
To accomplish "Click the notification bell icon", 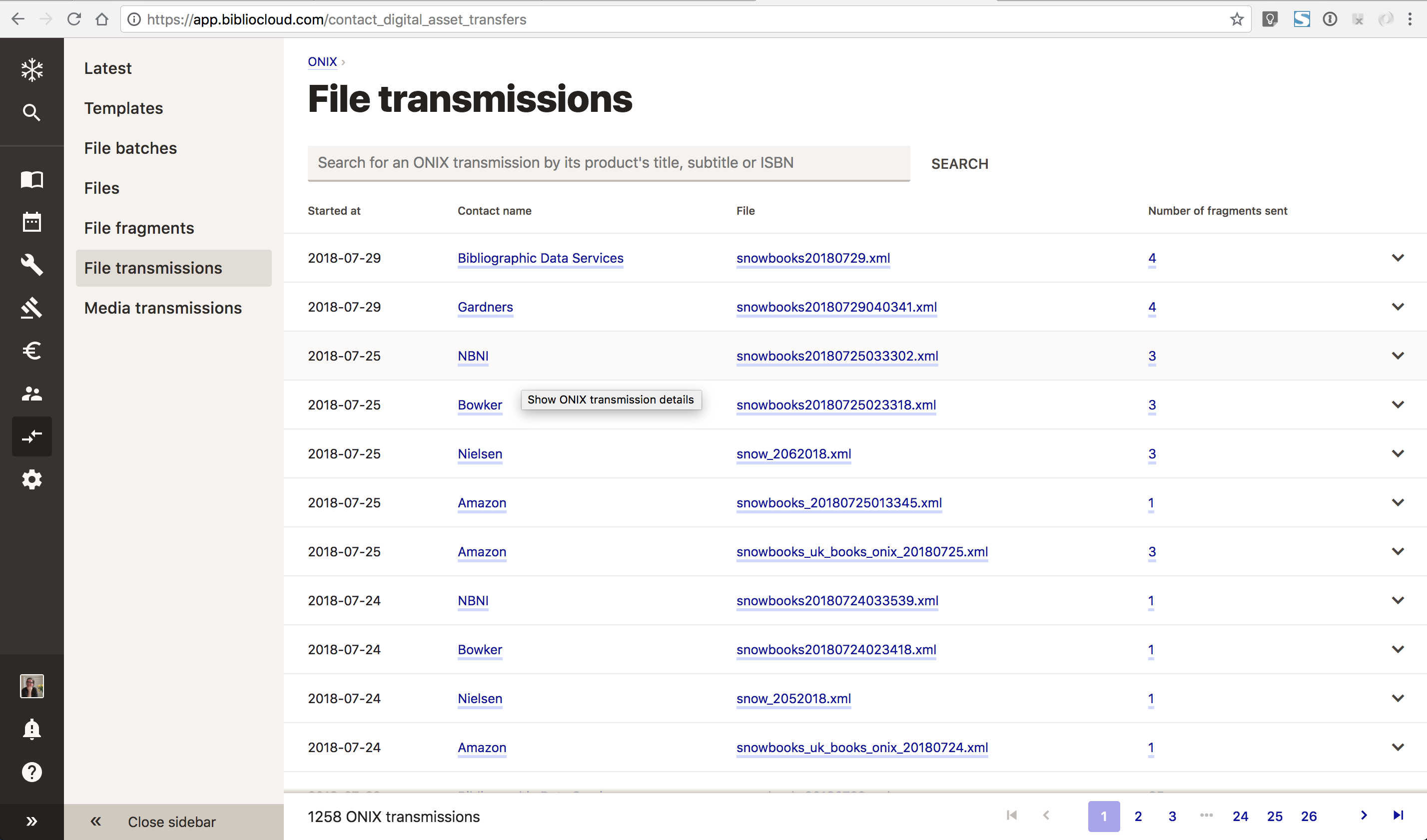I will coord(31,729).
